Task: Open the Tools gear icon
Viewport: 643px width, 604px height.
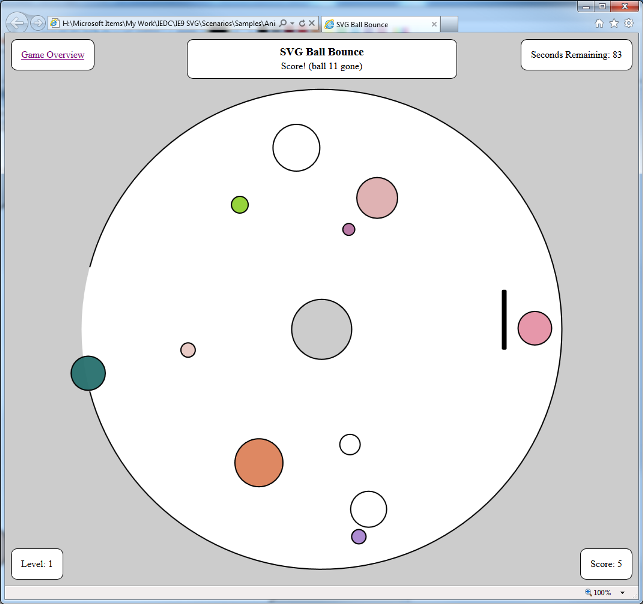Action: click(628, 23)
